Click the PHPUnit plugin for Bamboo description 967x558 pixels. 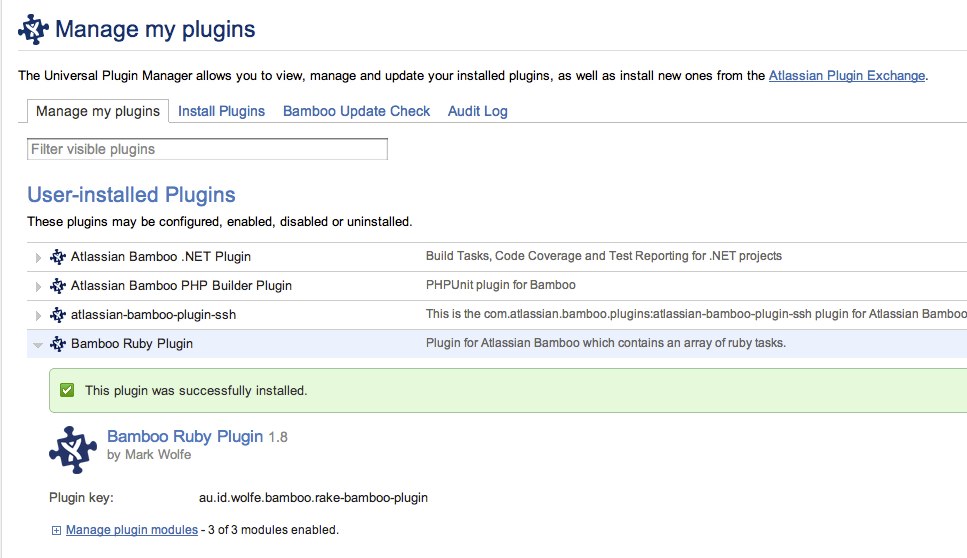click(501, 285)
